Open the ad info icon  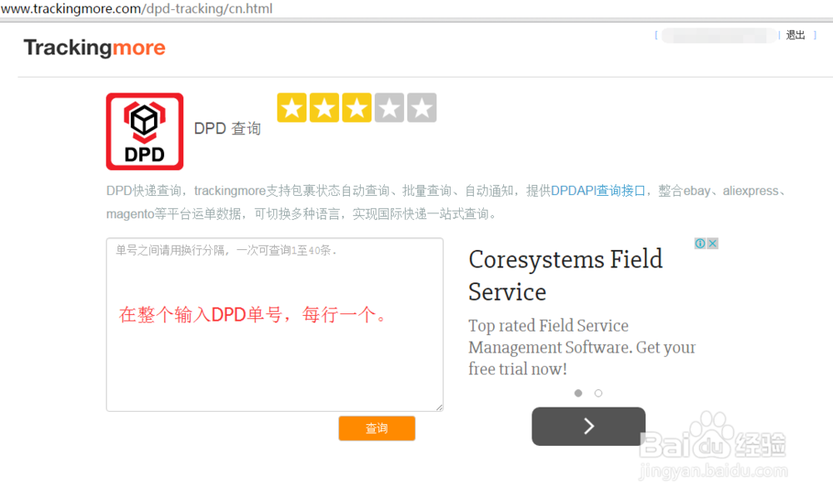[x=700, y=243]
